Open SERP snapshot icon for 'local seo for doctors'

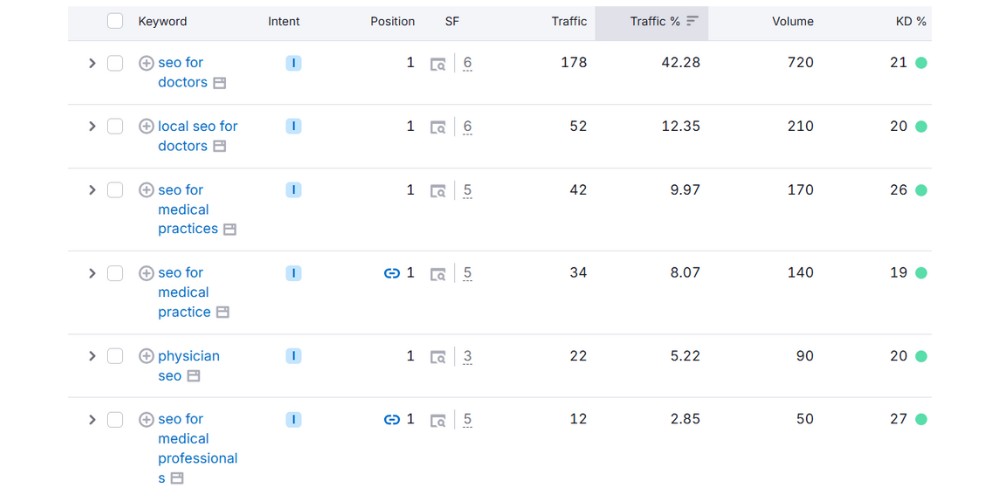click(438, 127)
